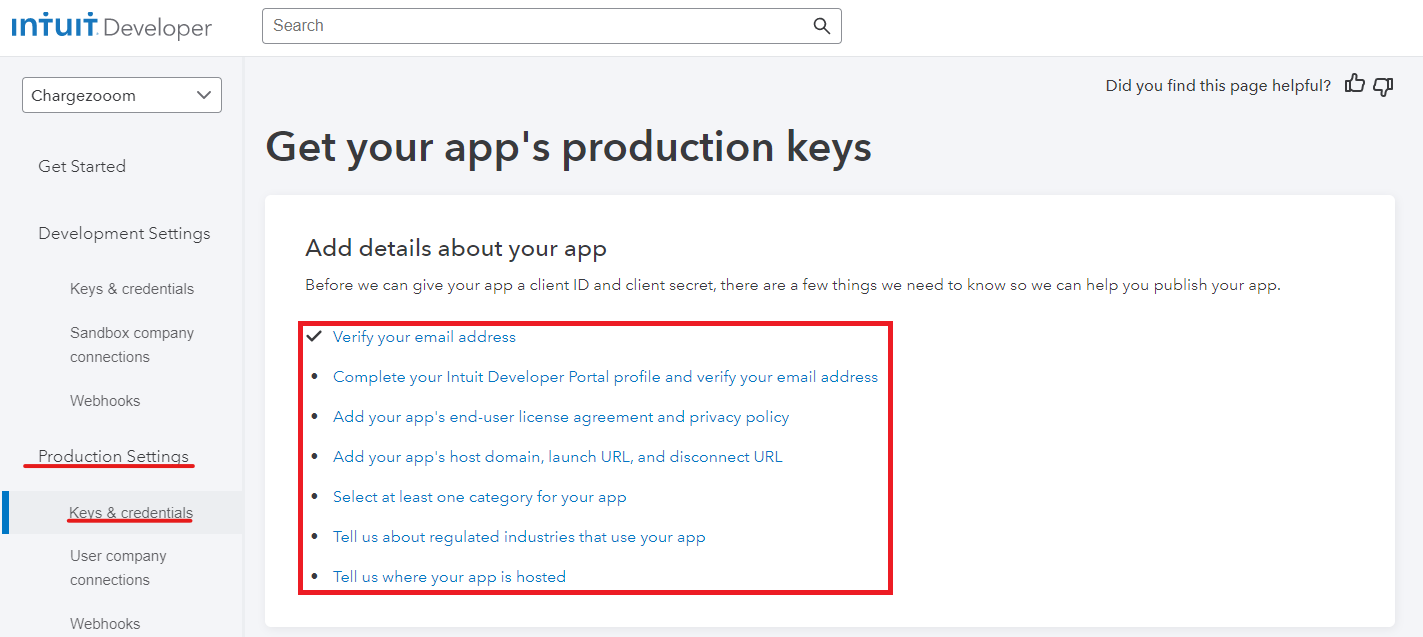Open Tell us about regulated industries link

519,537
